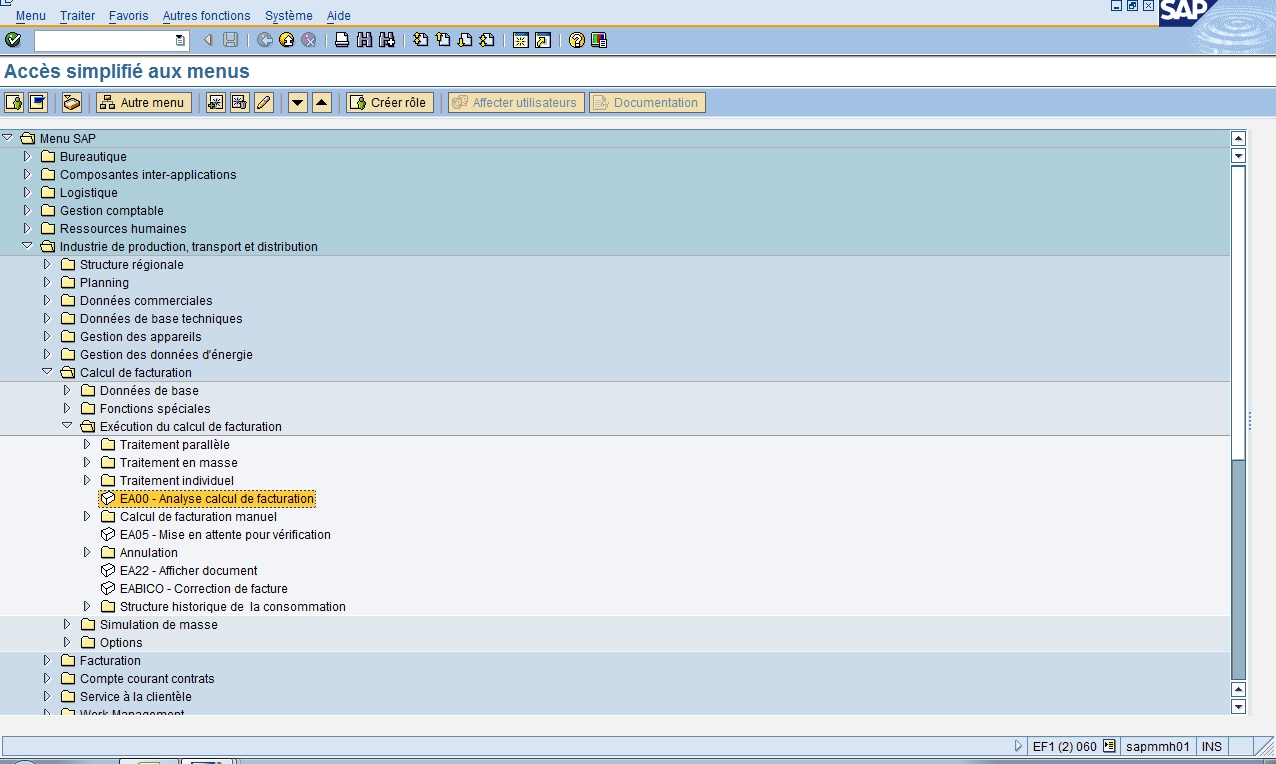1276x764 pixels.
Task: Expand the status bar message triangle
Action: (x=1019, y=746)
